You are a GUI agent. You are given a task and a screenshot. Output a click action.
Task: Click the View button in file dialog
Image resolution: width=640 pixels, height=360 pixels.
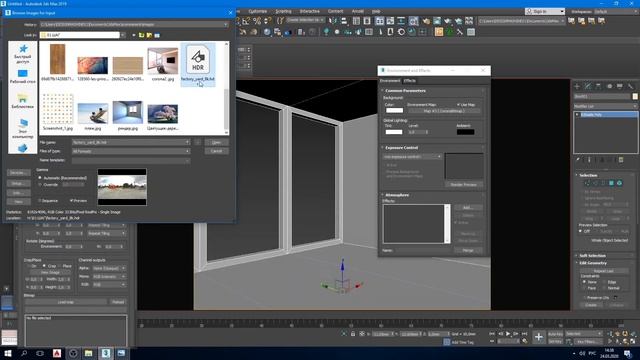pos(18,202)
